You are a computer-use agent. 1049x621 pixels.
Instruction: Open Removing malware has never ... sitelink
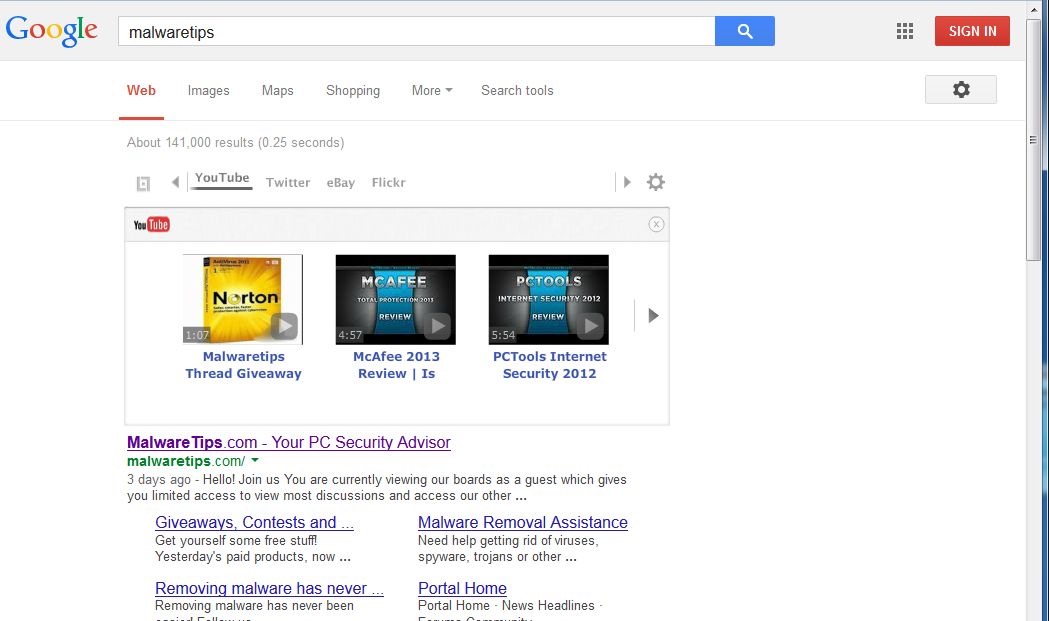(270, 588)
